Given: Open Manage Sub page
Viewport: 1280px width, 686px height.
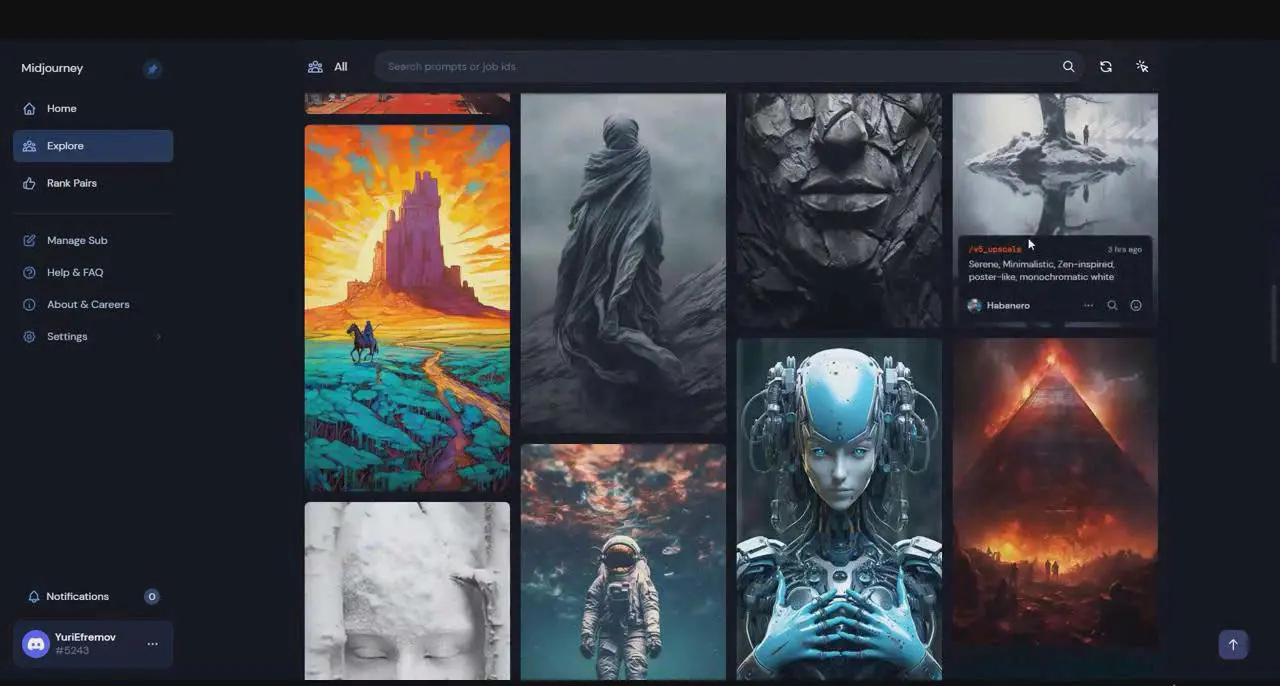Looking at the screenshot, I should (x=76, y=241).
